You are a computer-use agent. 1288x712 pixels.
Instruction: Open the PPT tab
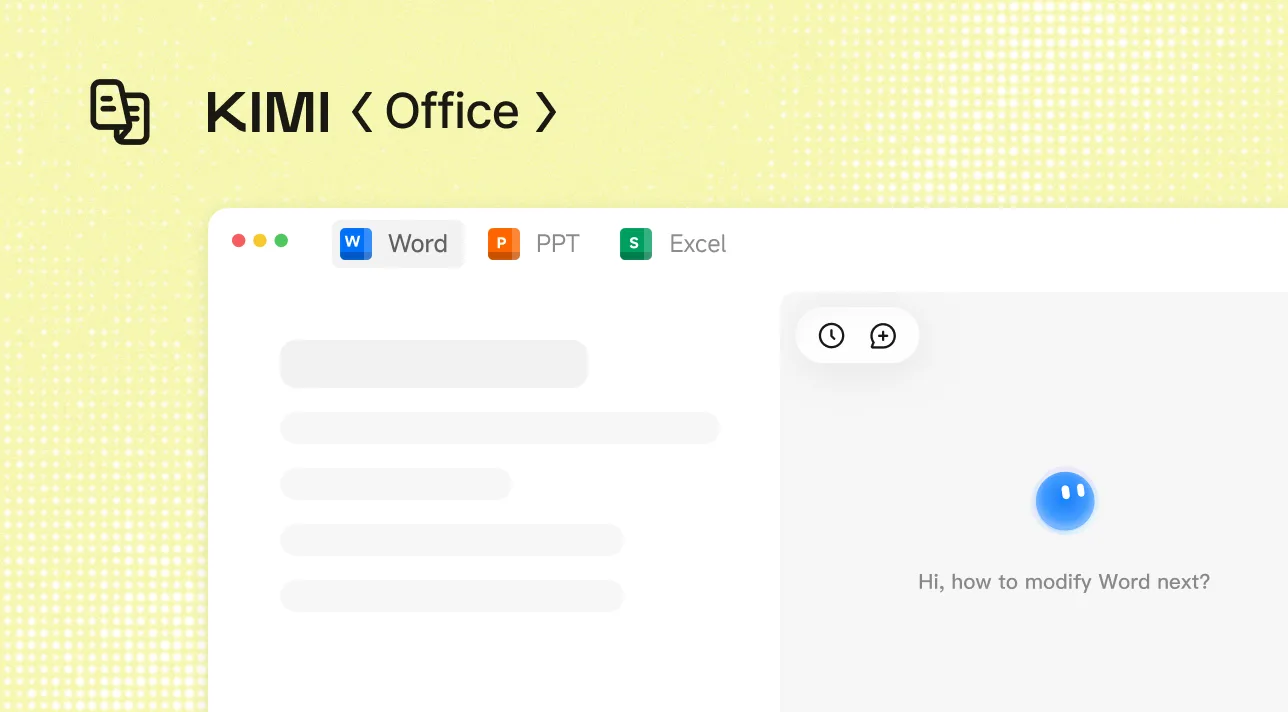[534, 244]
